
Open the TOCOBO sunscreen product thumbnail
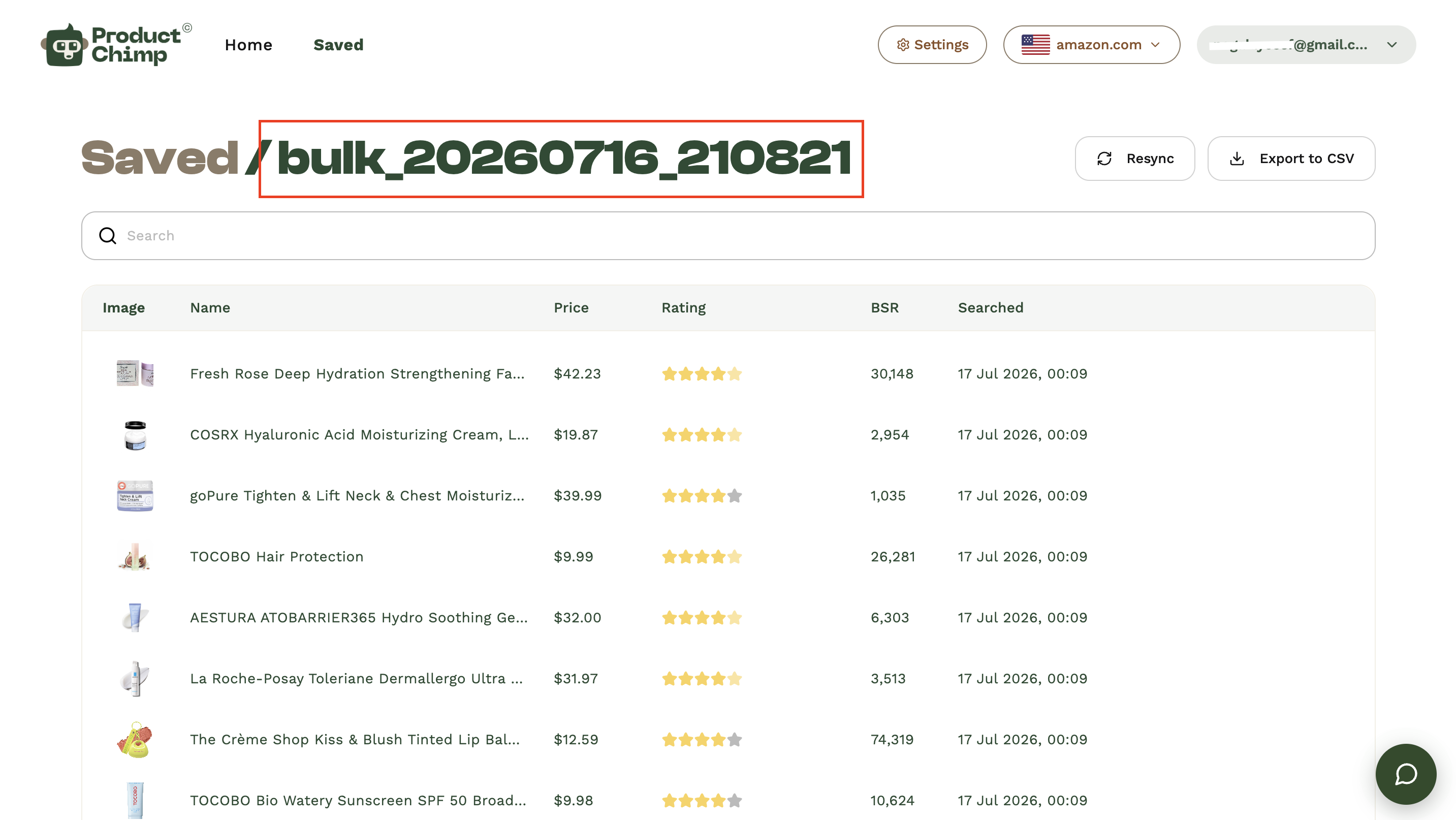tap(135, 800)
